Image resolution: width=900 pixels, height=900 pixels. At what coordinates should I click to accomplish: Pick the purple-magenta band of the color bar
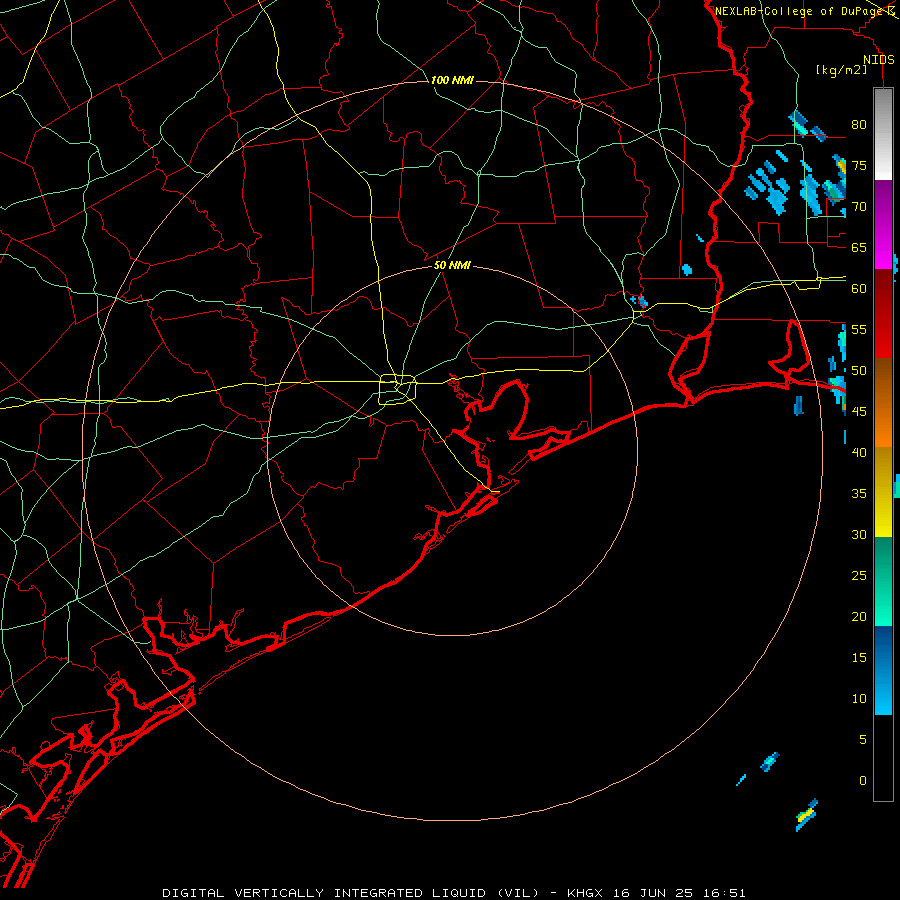[x=883, y=225]
